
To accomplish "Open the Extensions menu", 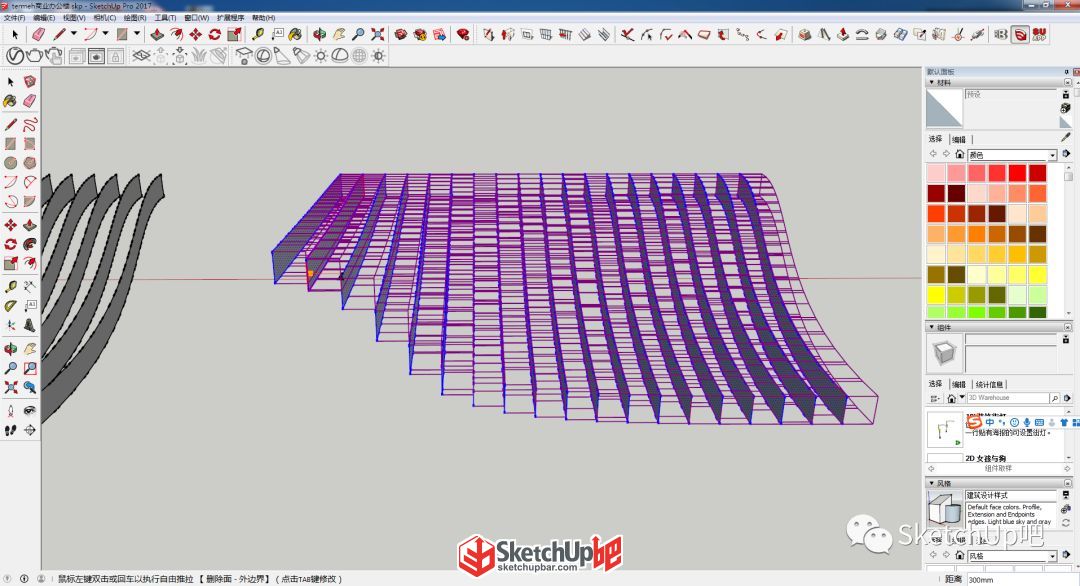I will tap(231, 18).
